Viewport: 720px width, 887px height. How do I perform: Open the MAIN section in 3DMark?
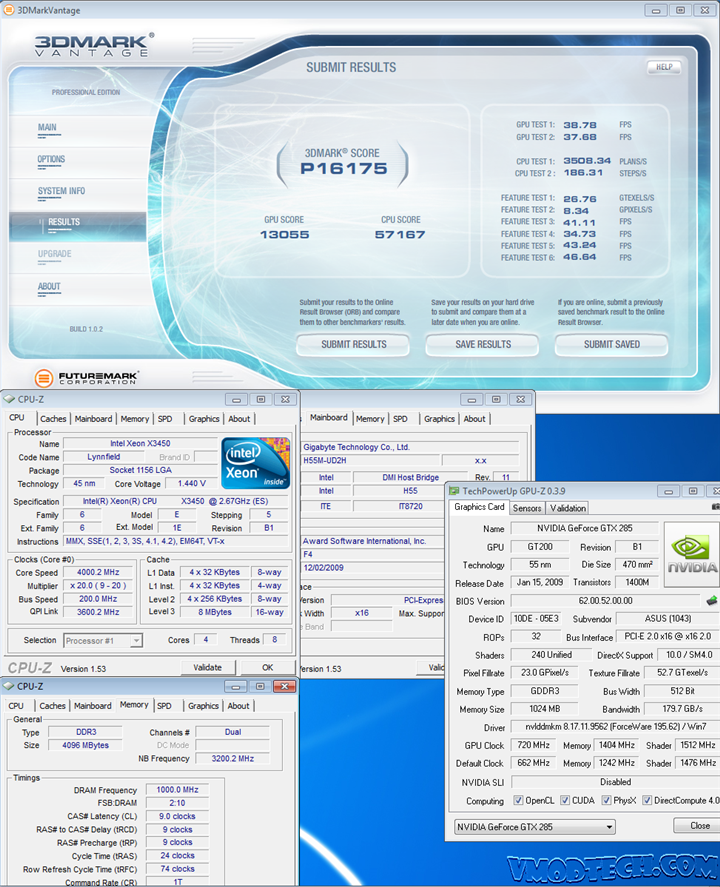point(47,128)
